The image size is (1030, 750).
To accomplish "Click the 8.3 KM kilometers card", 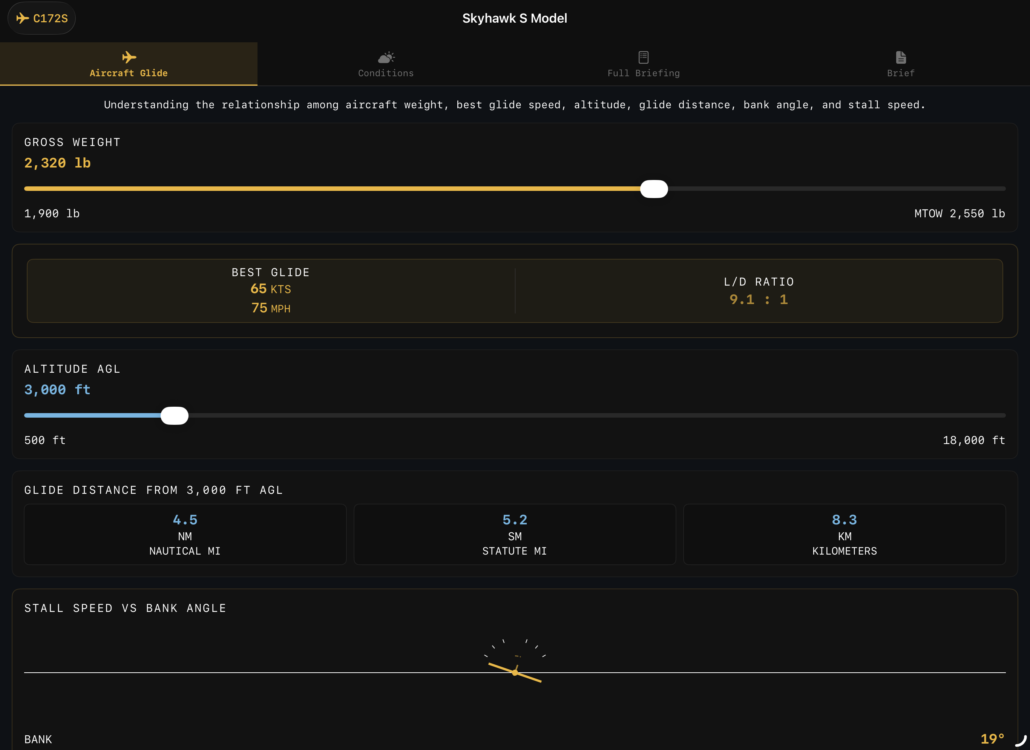I will 844,535.
